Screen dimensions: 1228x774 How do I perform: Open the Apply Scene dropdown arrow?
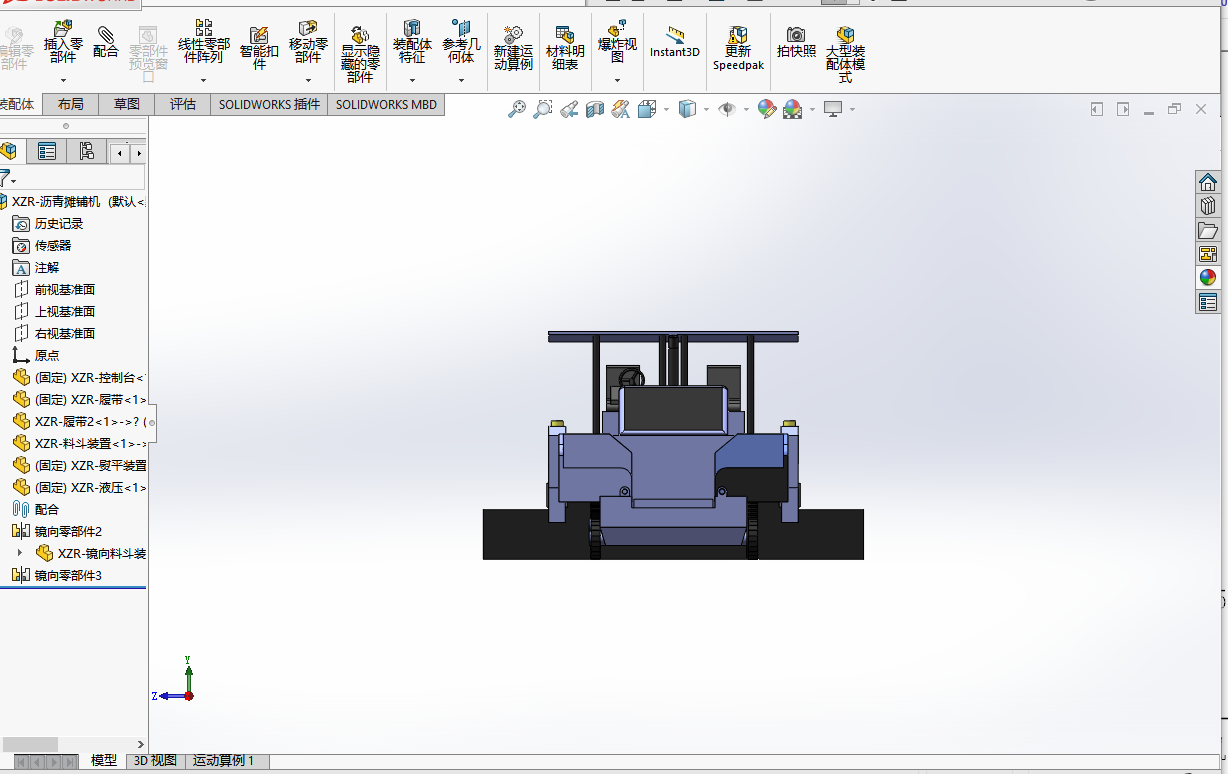(812, 110)
